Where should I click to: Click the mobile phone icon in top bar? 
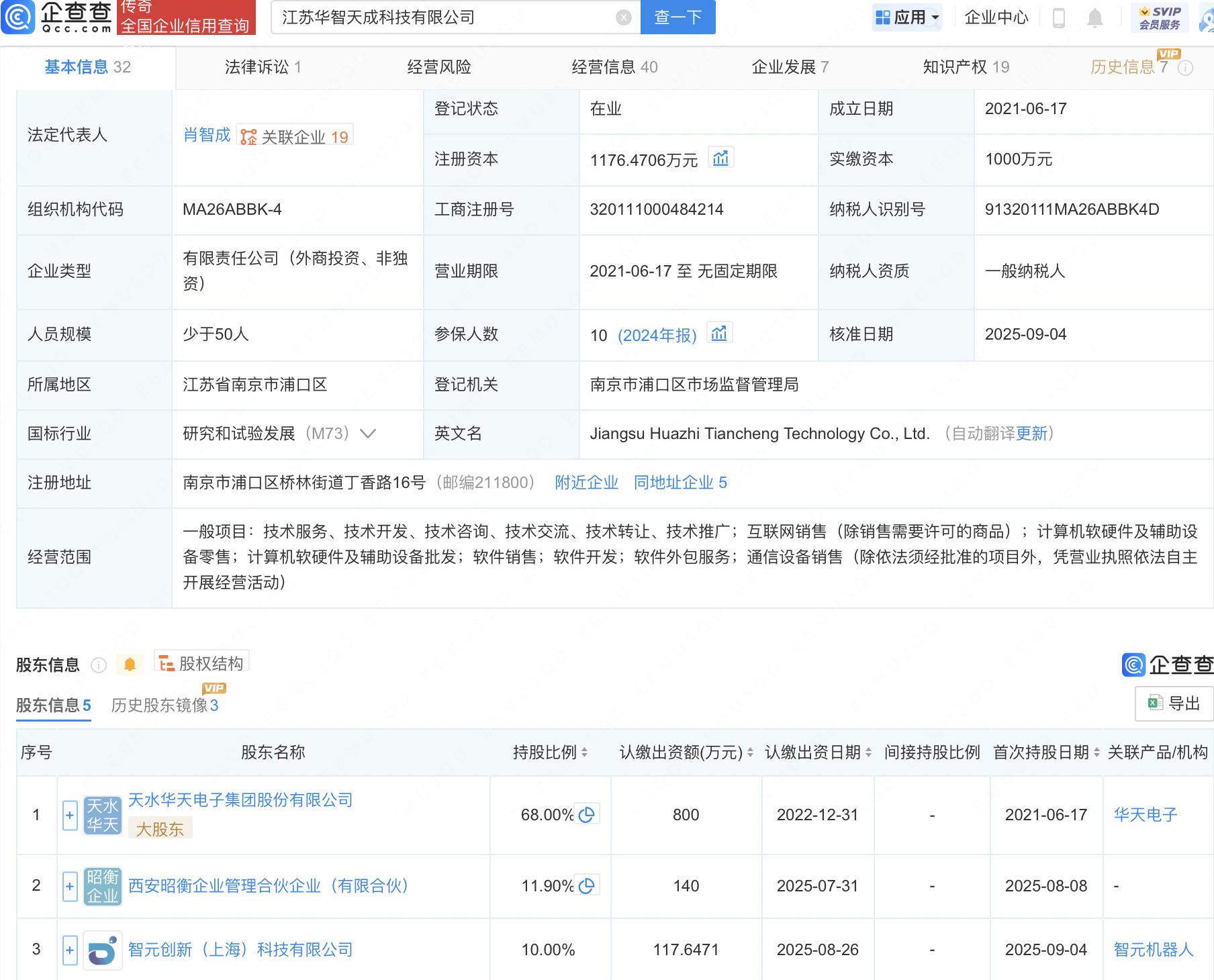[1060, 18]
